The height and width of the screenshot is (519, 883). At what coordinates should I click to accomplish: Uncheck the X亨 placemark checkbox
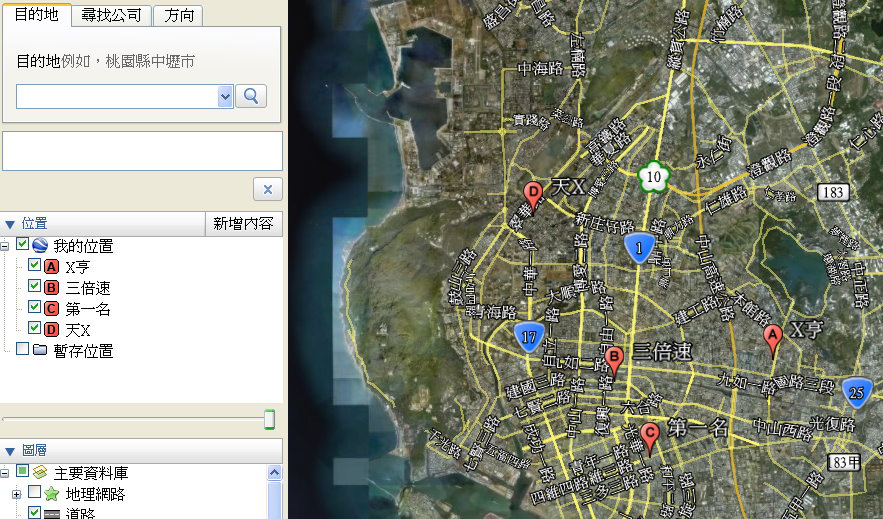click(x=34, y=267)
